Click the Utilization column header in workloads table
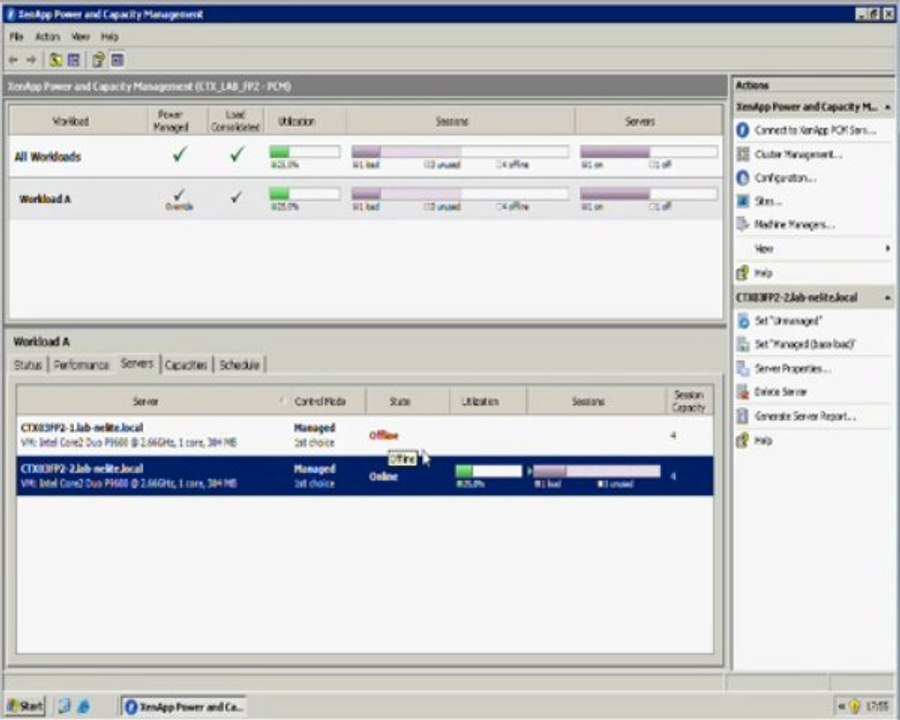900x720 pixels. [x=297, y=121]
